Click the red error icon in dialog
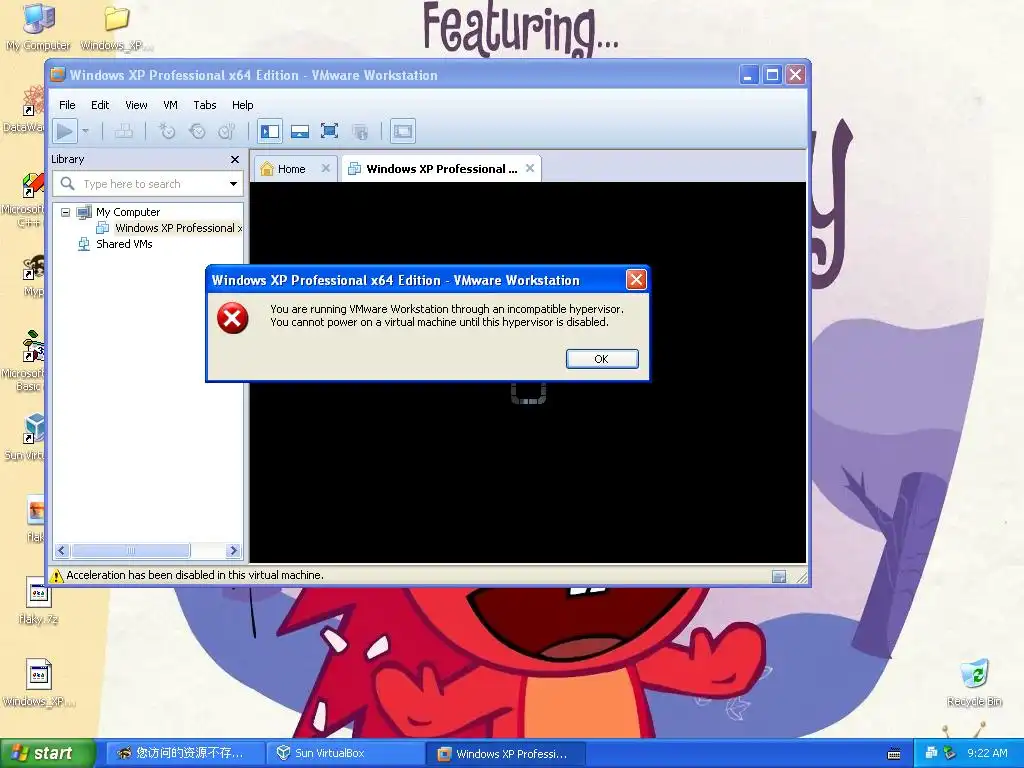This screenshot has width=1024, height=768. [232, 318]
